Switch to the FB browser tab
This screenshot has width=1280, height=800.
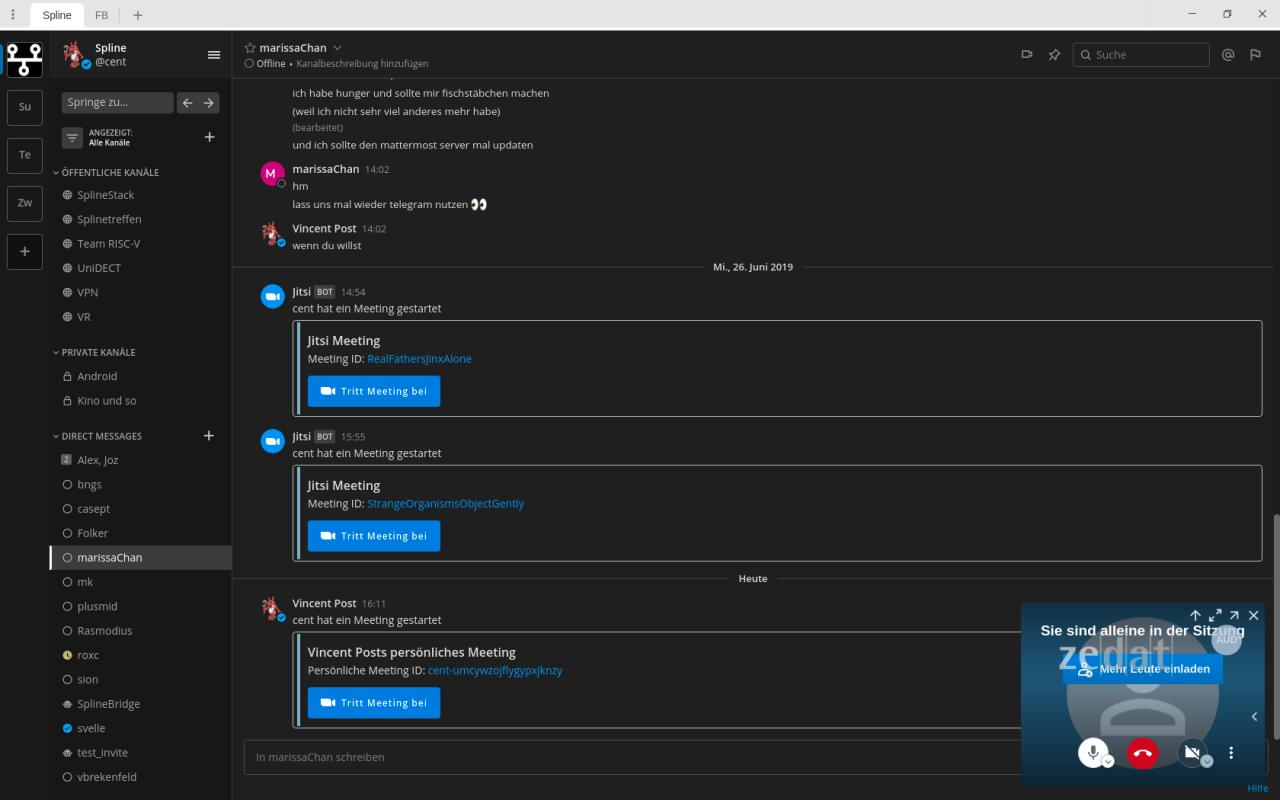point(101,15)
